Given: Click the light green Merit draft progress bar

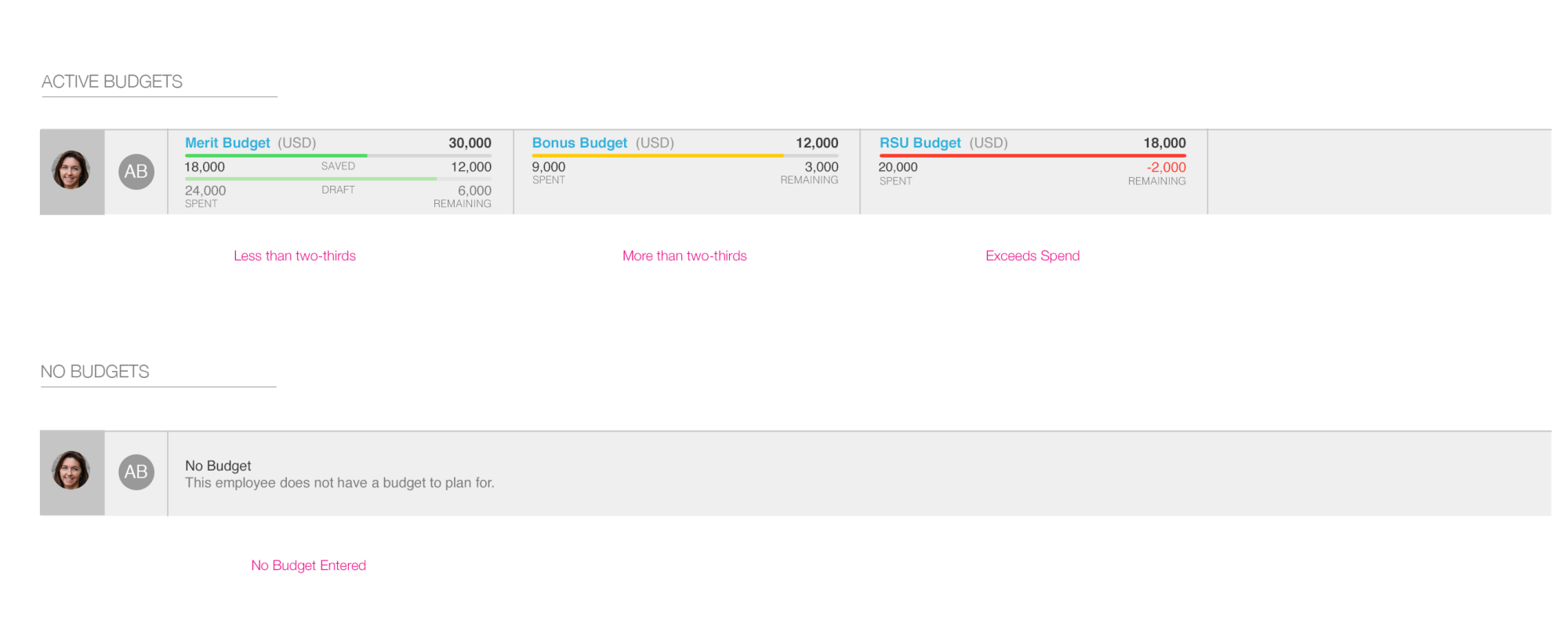Looking at the screenshot, I should point(310,179).
